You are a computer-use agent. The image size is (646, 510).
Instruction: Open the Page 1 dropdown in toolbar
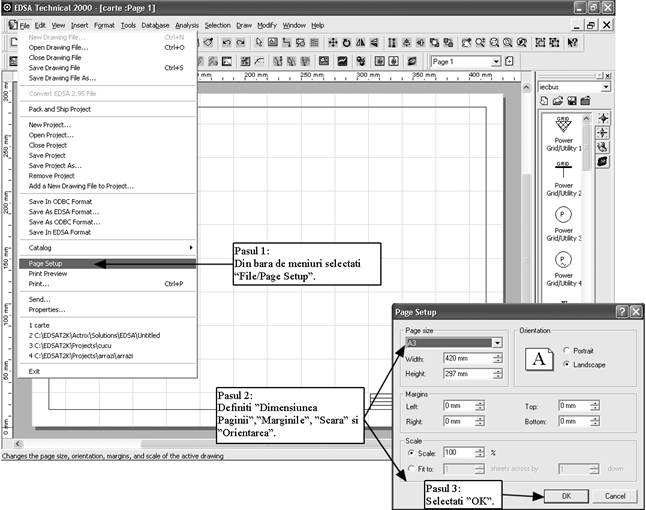(496, 62)
